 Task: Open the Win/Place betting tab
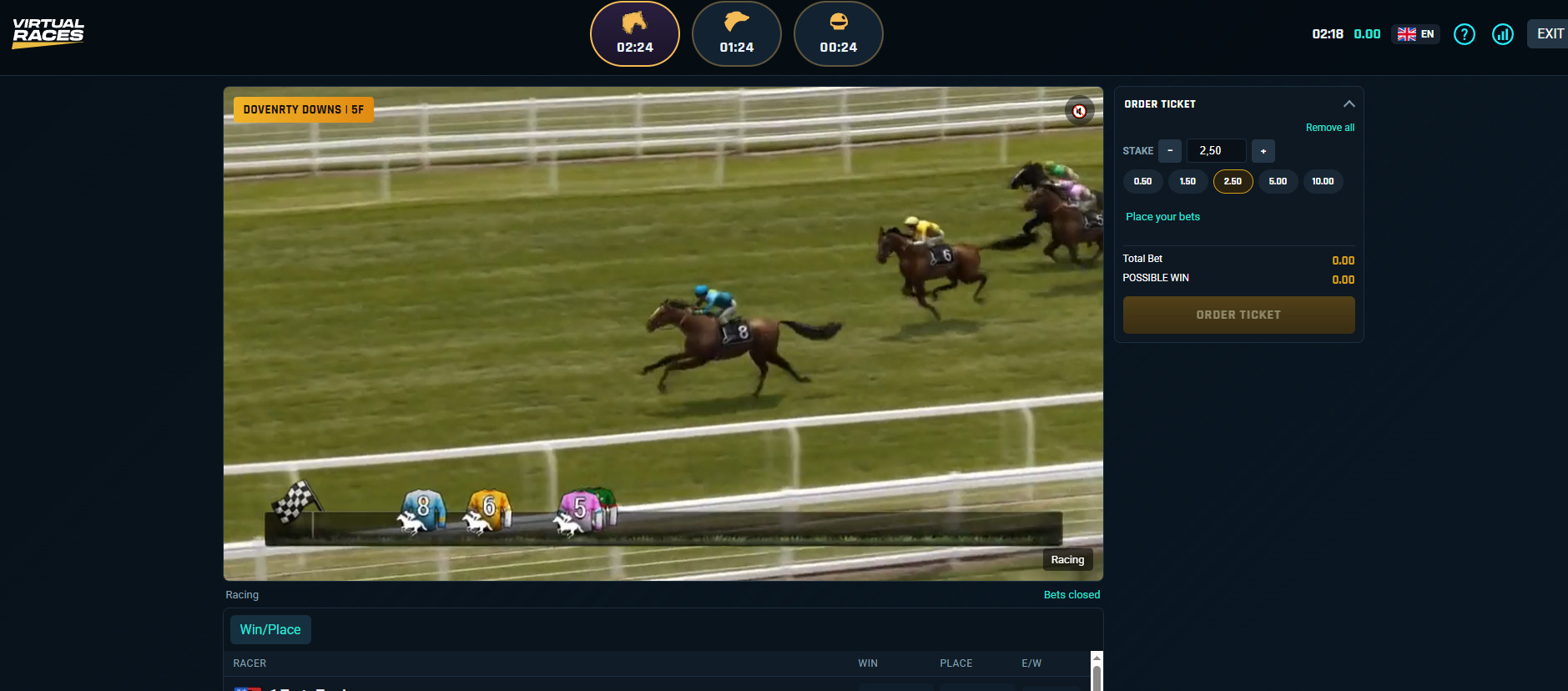(x=270, y=630)
